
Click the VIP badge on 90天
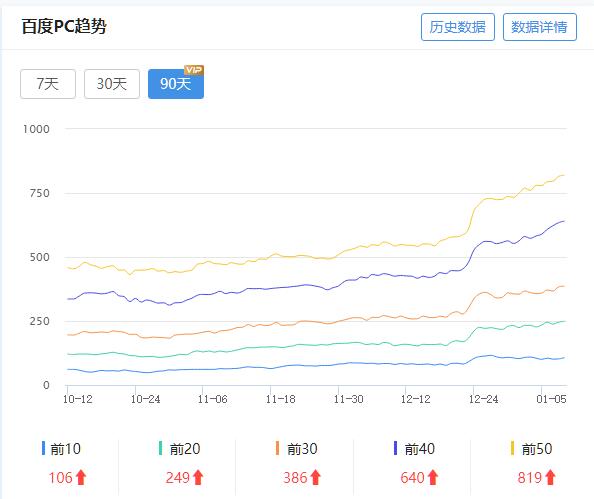pos(194,70)
